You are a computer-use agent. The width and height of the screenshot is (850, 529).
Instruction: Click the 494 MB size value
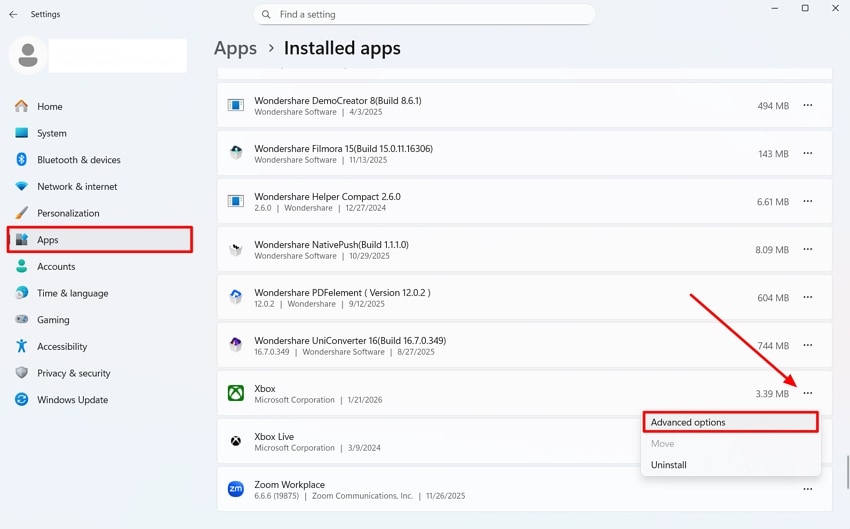click(x=773, y=106)
